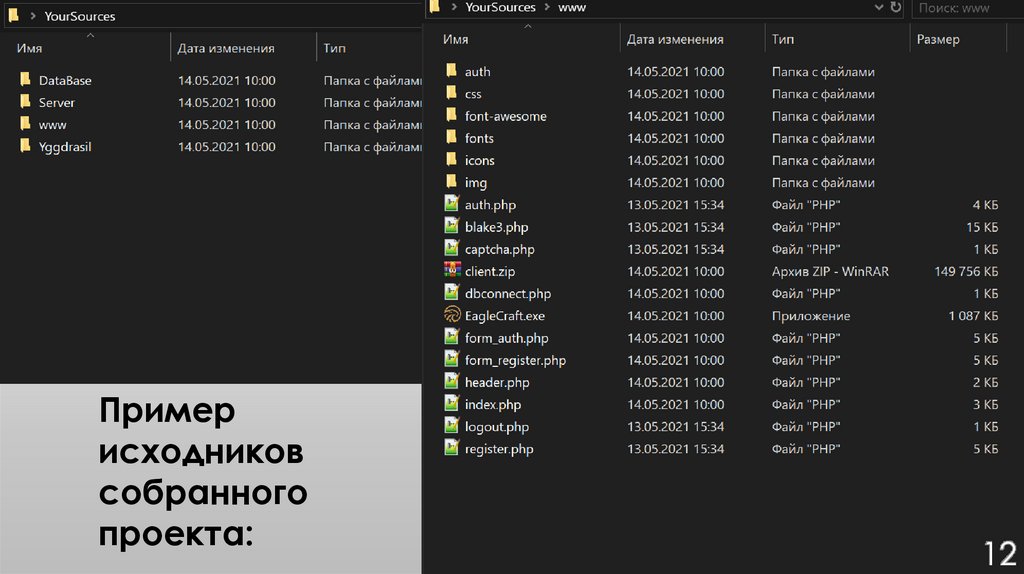Open the font-awesome folder icon

[x=451, y=116]
